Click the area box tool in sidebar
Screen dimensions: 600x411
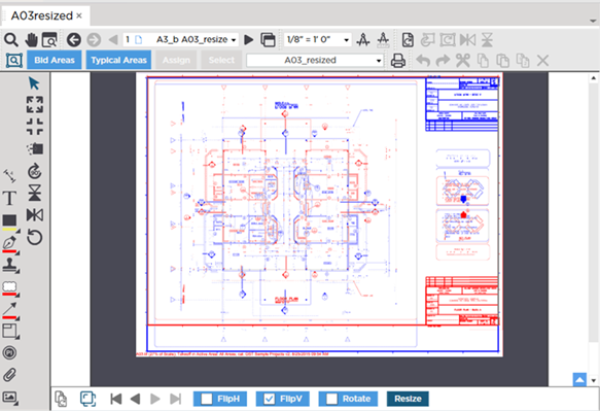(10, 331)
